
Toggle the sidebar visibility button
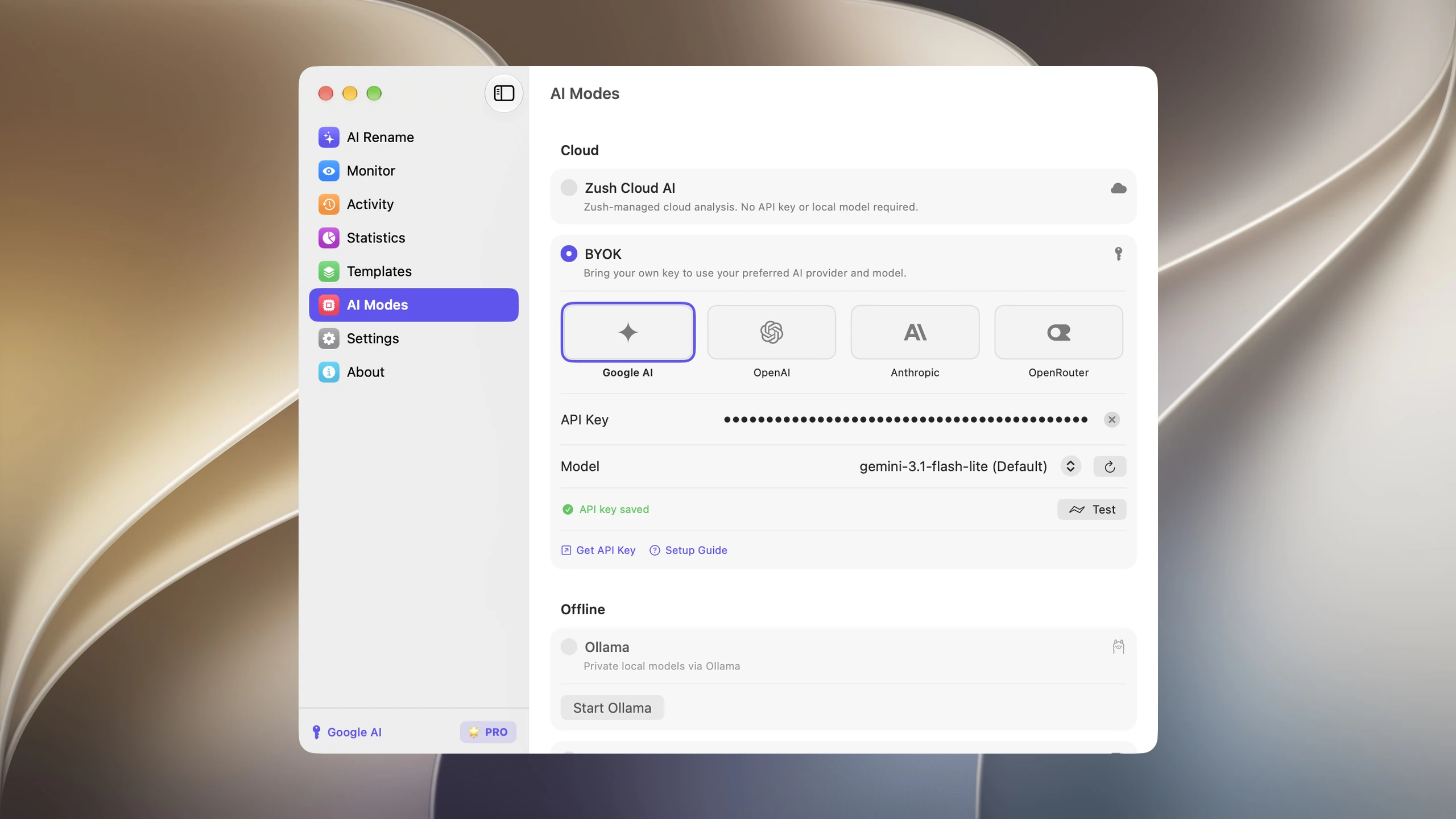click(x=504, y=93)
